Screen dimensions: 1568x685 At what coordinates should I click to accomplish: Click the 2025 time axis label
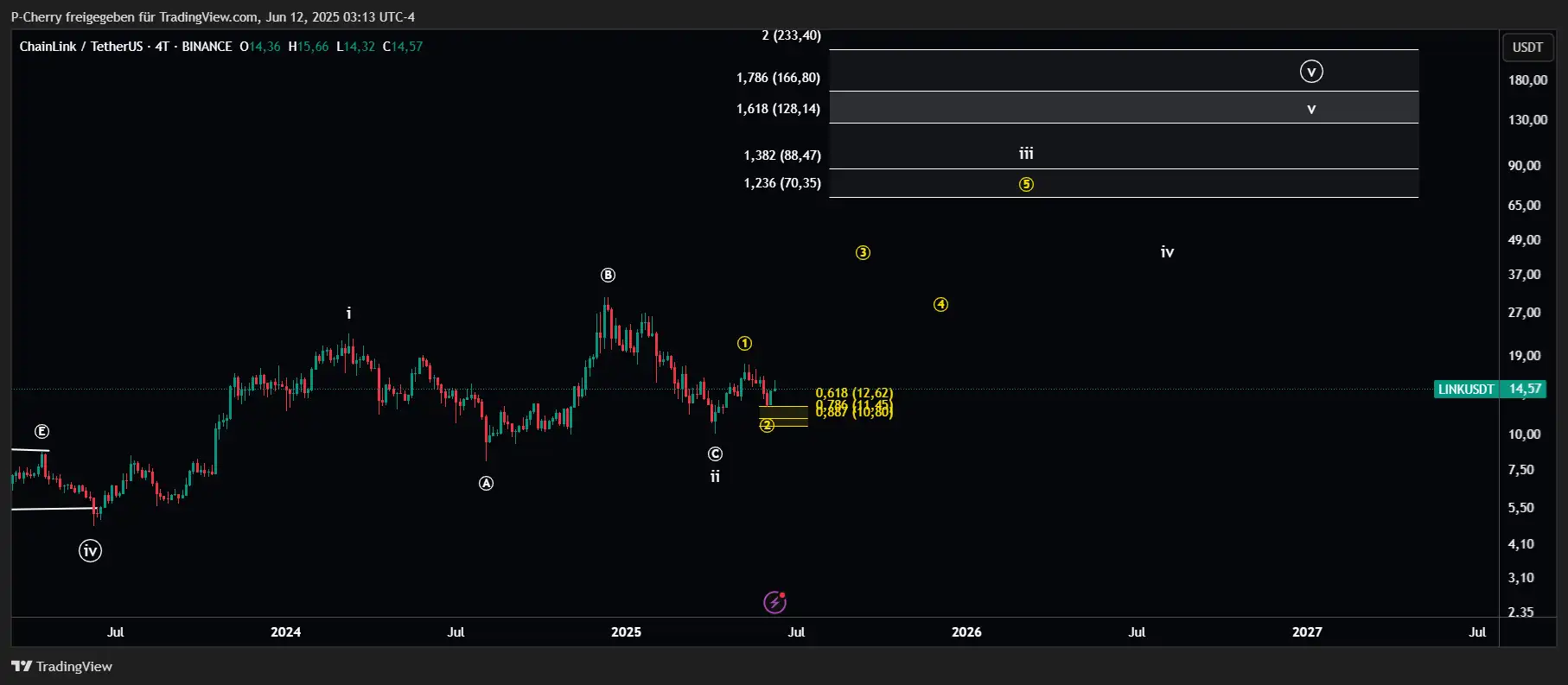[x=626, y=632]
